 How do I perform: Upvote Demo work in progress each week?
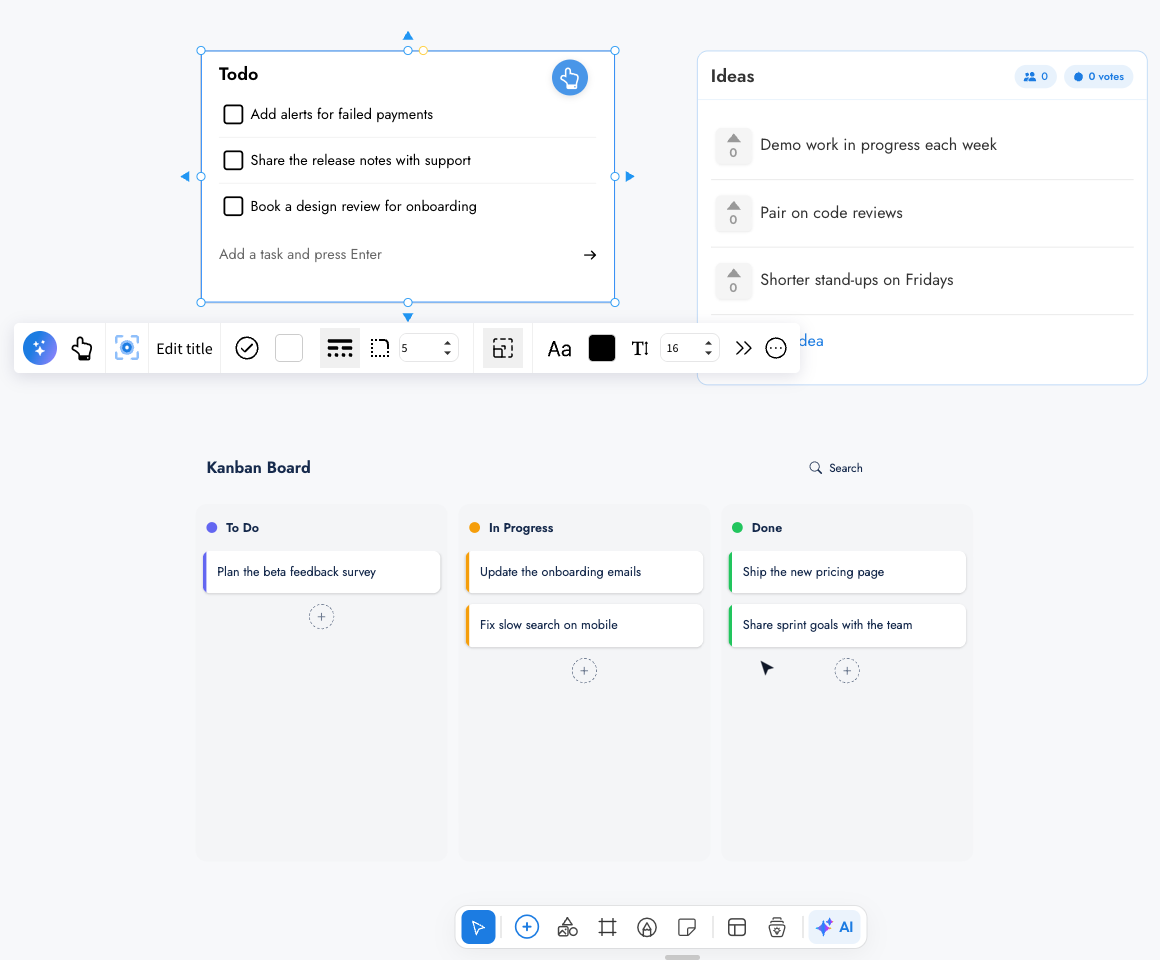click(x=733, y=146)
